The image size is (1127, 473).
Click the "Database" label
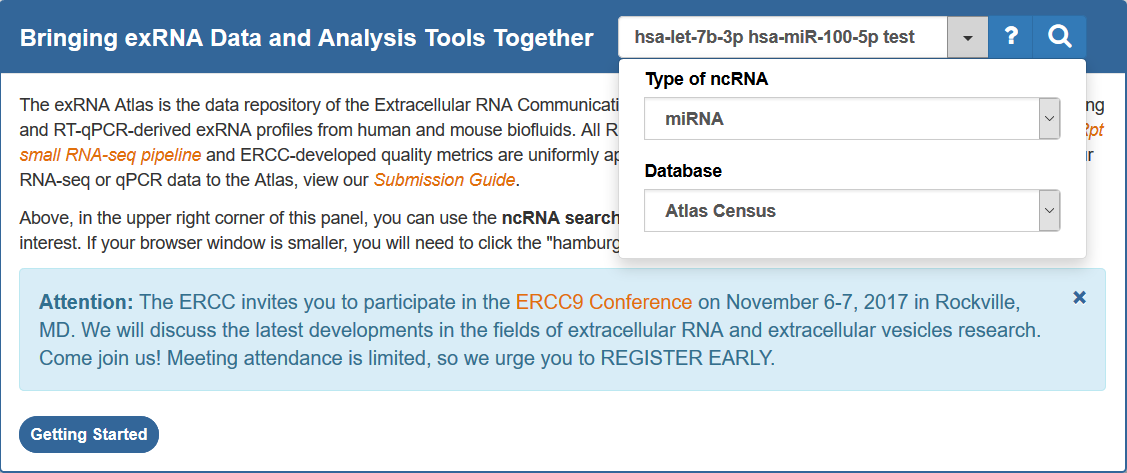point(682,171)
